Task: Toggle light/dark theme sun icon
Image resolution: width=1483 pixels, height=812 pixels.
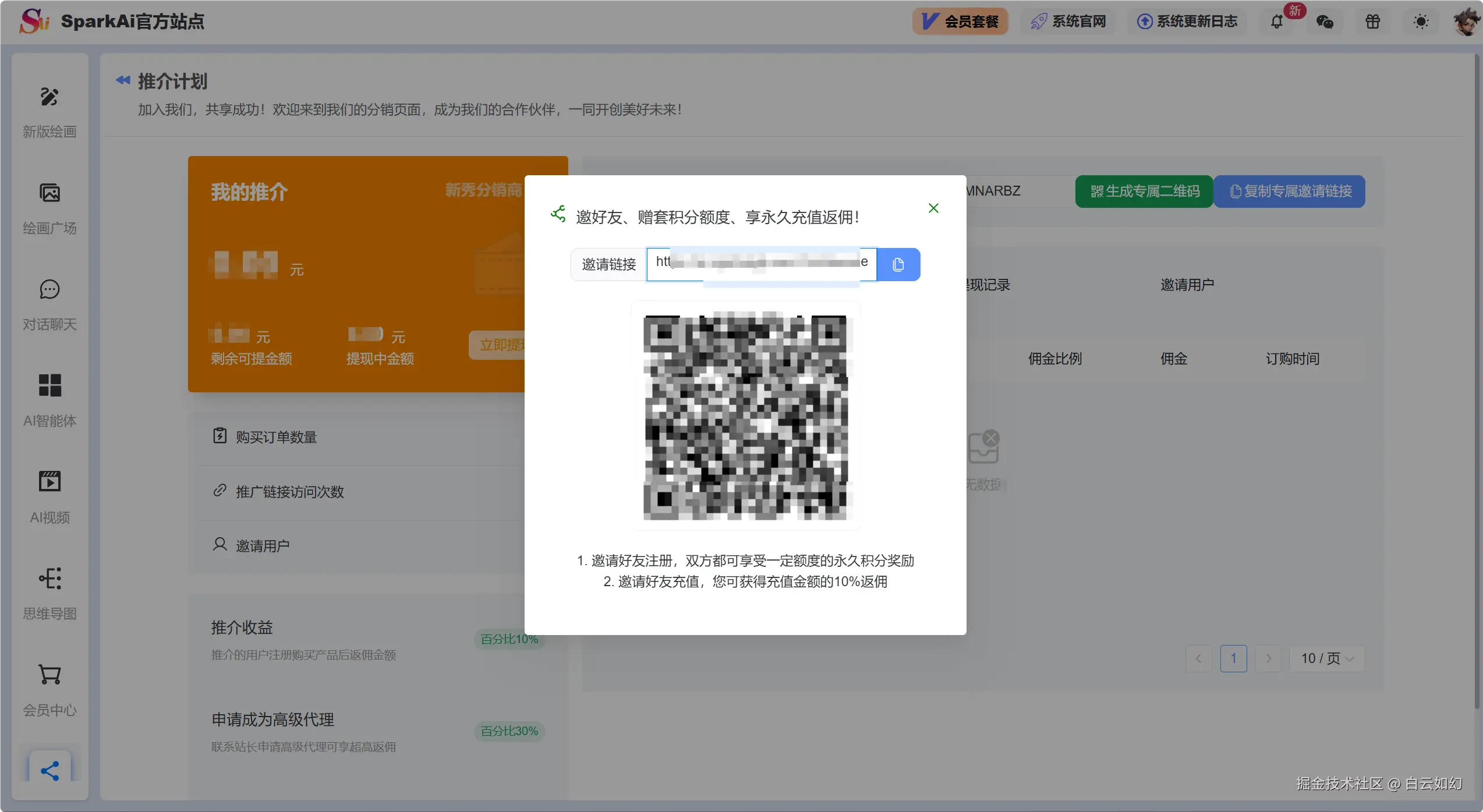Action: click(1421, 22)
